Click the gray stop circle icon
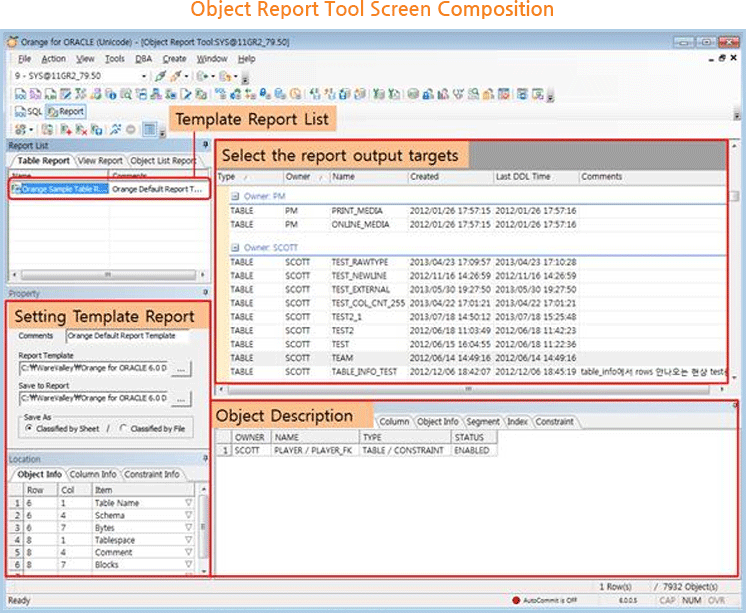This screenshot has width=746, height=613. [x=130, y=129]
